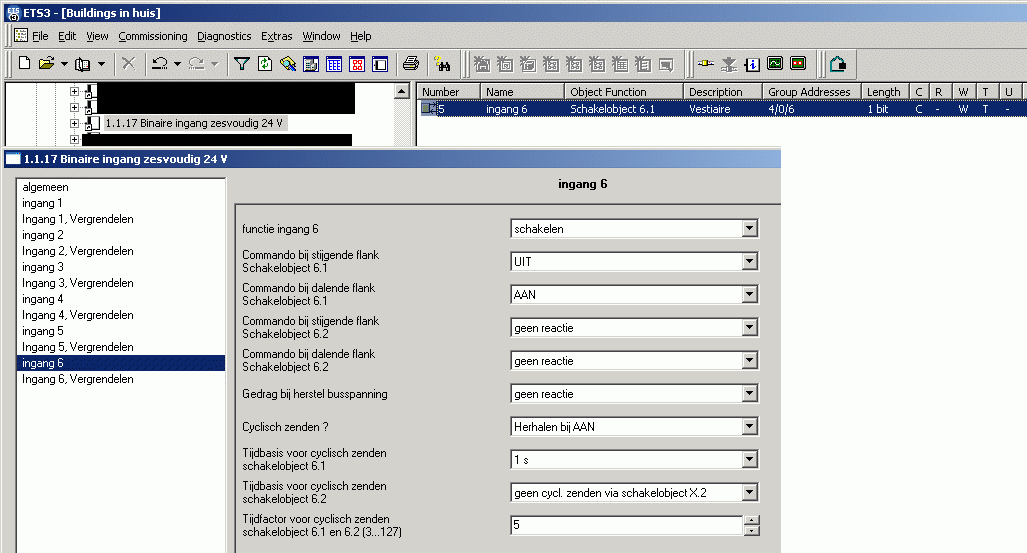Click the greyed-out Redo icon
Screen dimensions: 1027x553
click(196, 64)
